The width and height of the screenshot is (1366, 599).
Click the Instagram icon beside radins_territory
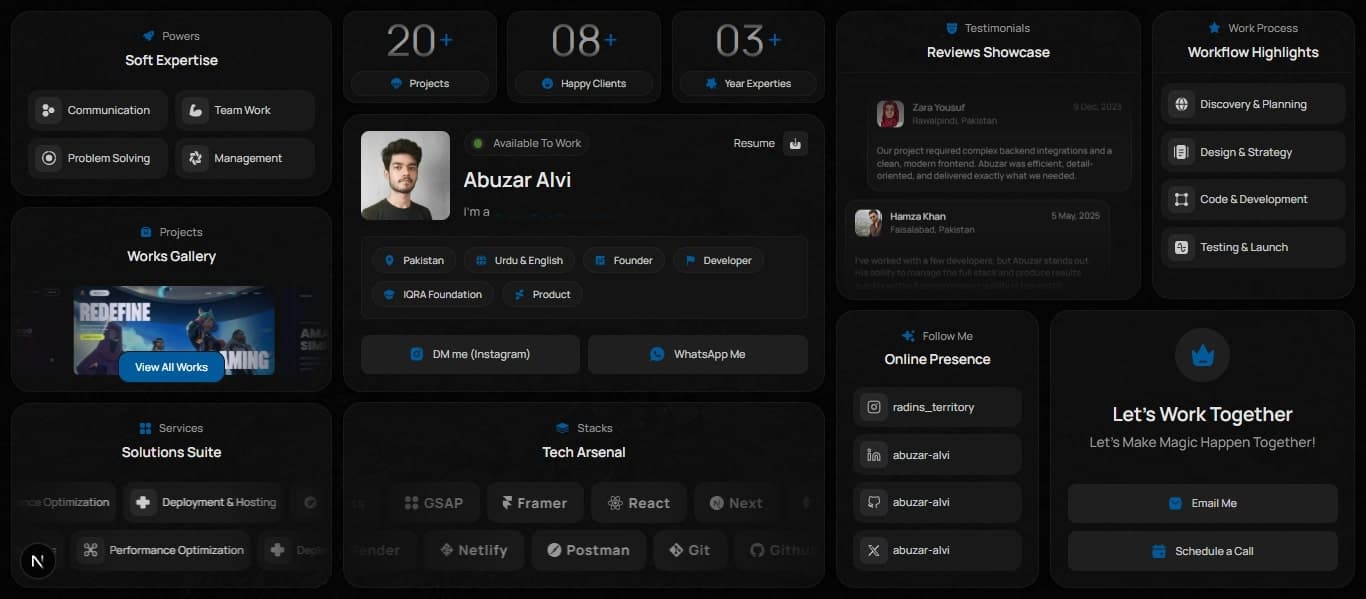pyautogui.click(x=874, y=407)
